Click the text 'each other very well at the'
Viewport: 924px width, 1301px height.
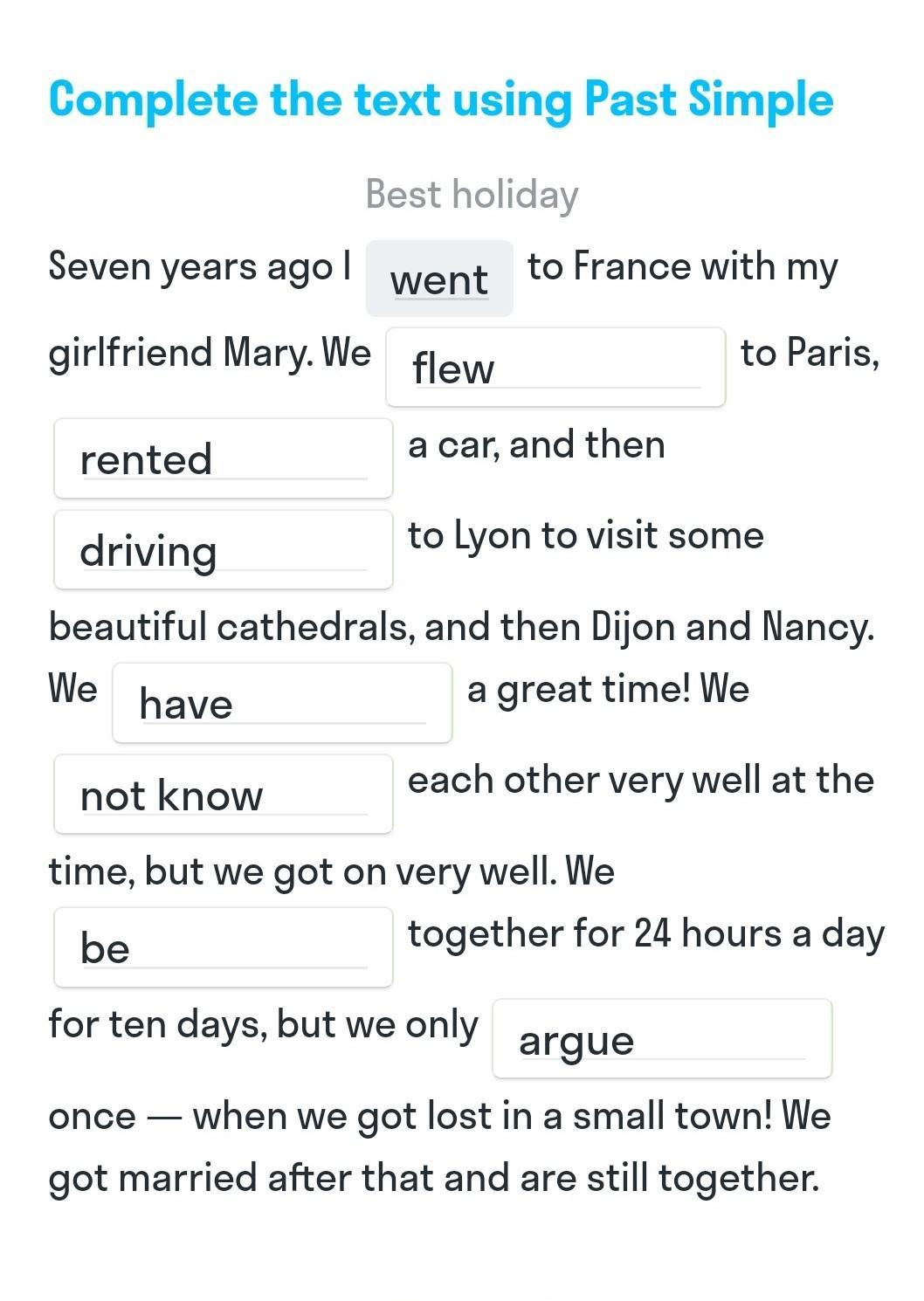pyautogui.click(x=640, y=780)
